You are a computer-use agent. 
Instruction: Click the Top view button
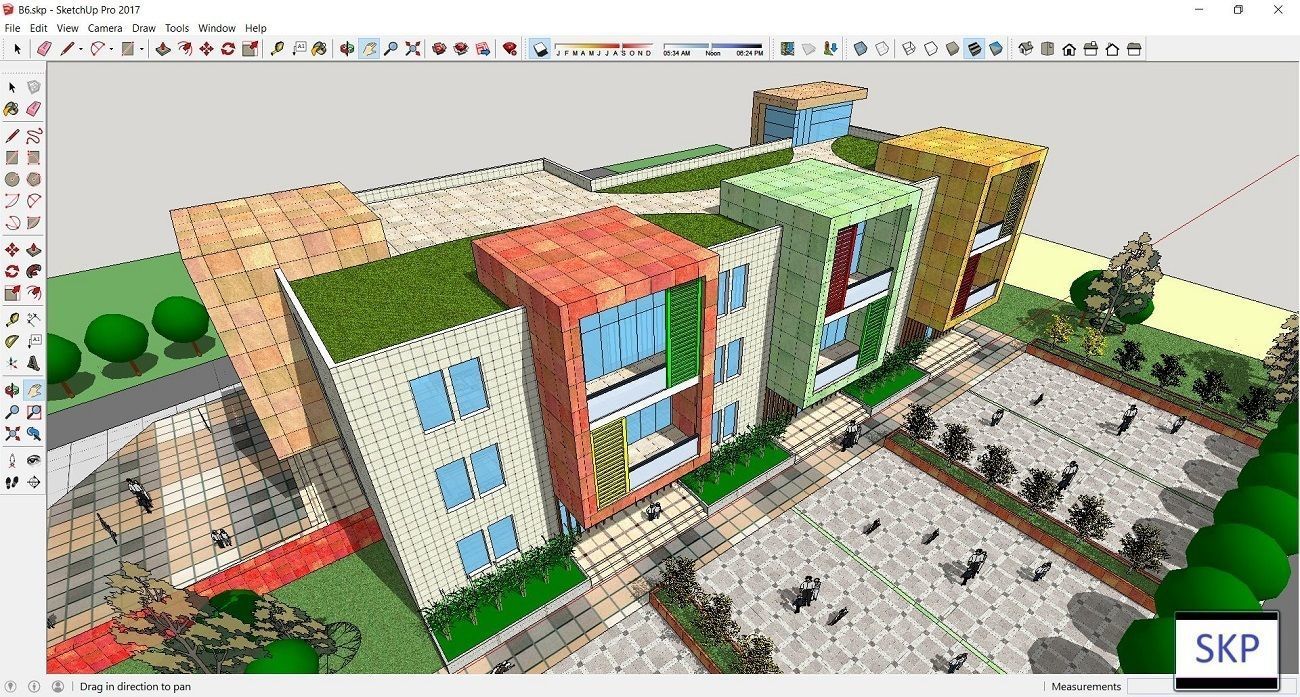pos(1047,49)
